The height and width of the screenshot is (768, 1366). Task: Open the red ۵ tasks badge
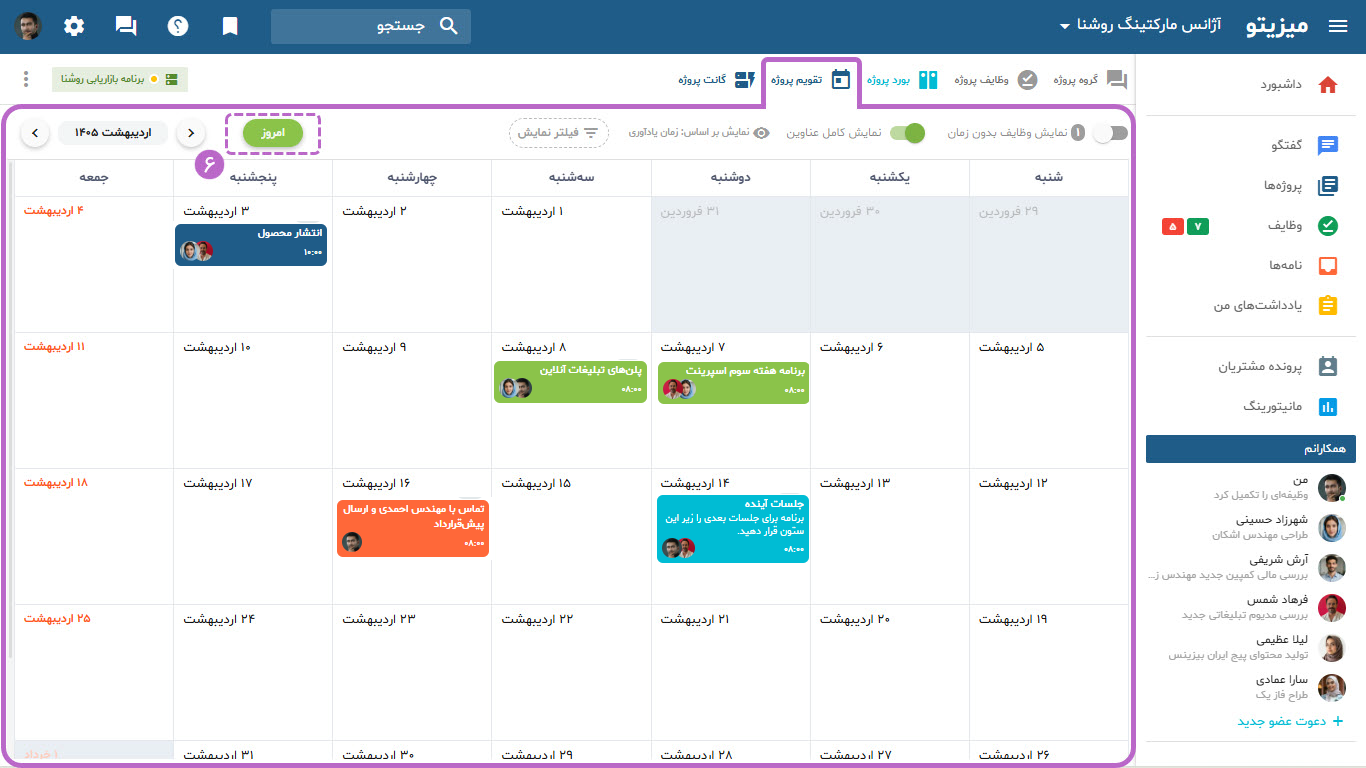(x=1172, y=227)
